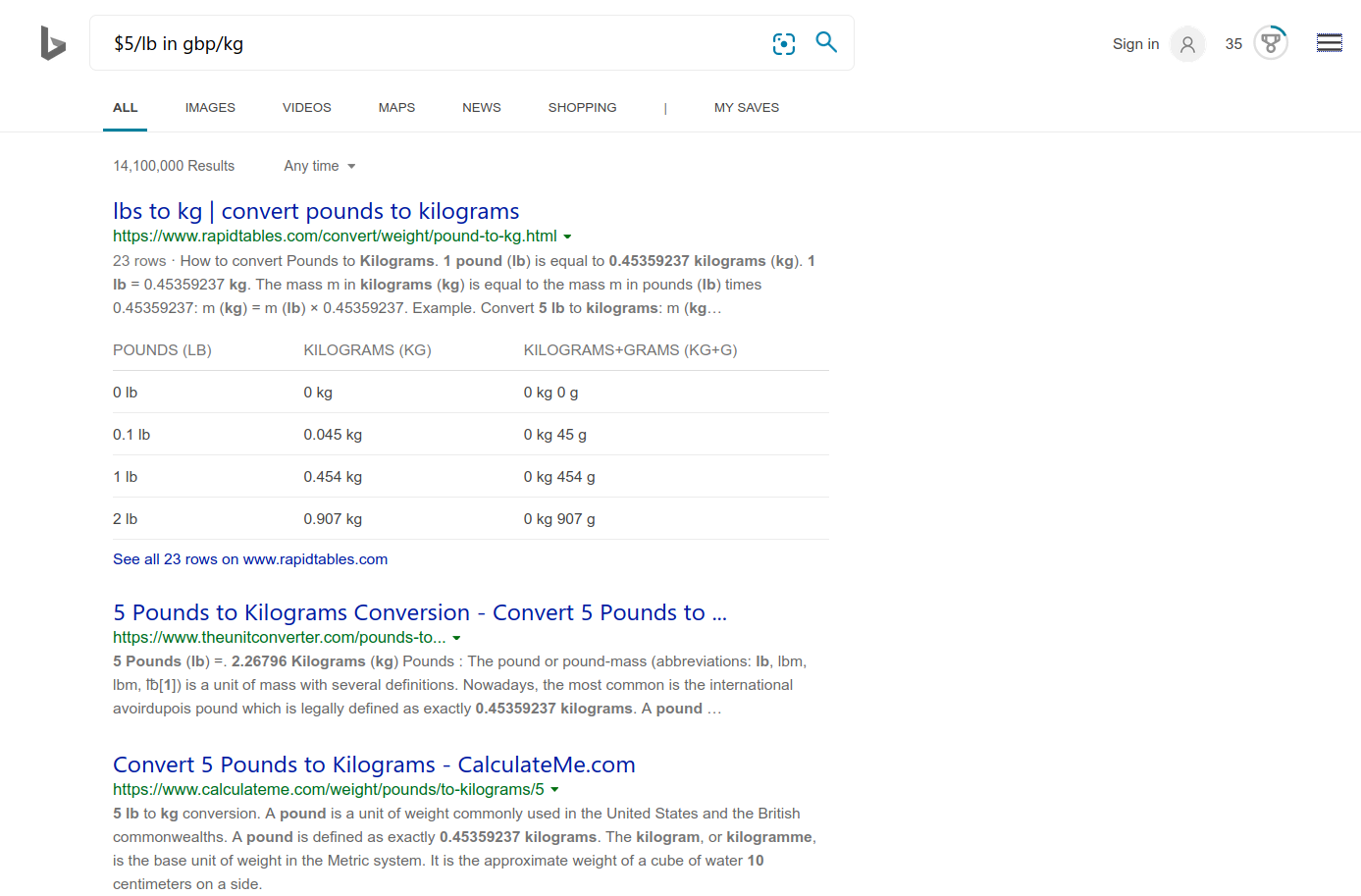The height and width of the screenshot is (896, 1361).
Task: Switch to the IMAGES tab
Action: pos(210,108)
